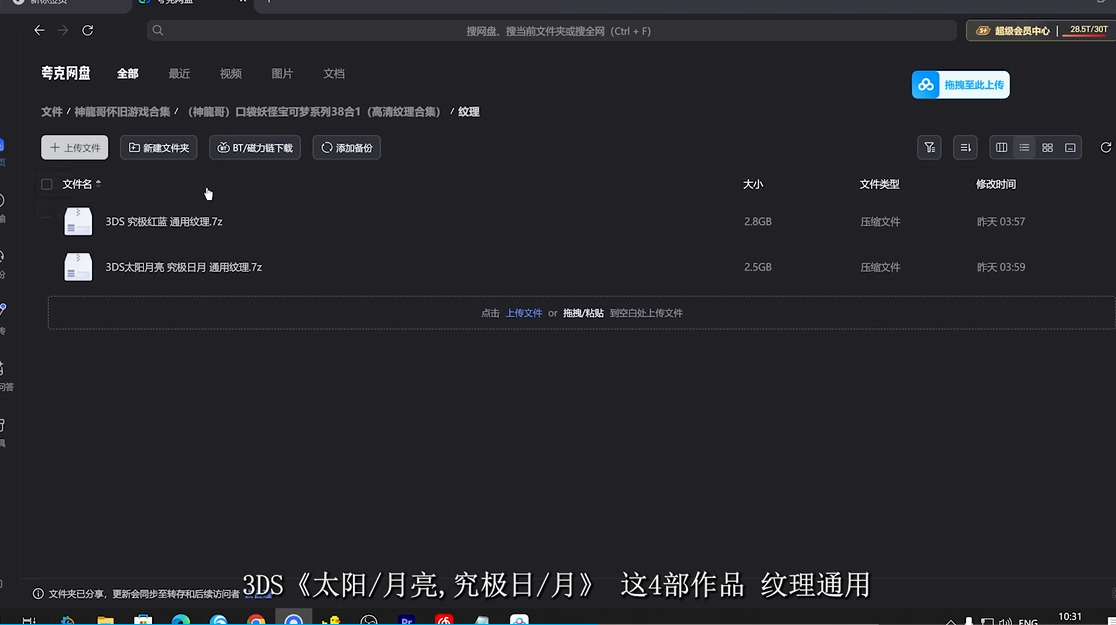The image size is (1116, 625).
Task: Sort by 文件名 using the sort arrow
Action: [x=99, y=183]
